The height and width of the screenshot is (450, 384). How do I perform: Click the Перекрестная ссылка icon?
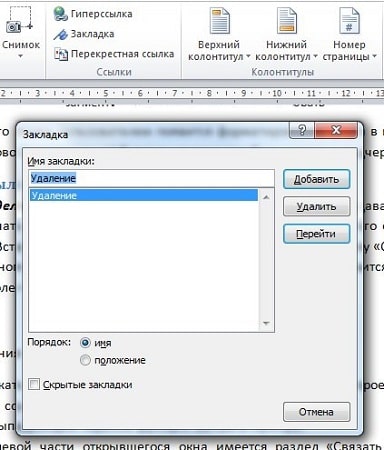tap(61, 54)
